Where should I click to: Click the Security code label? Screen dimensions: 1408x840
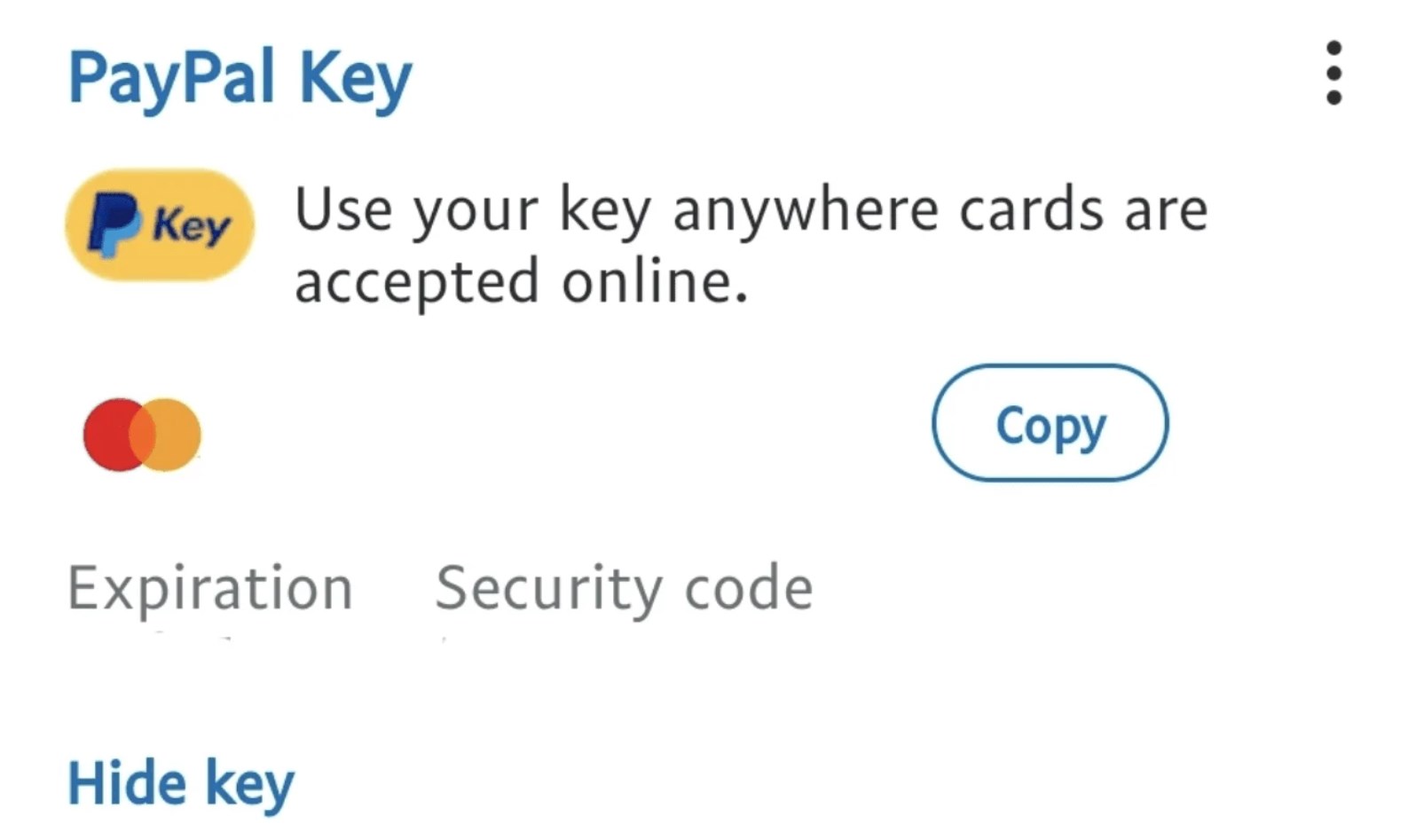(624, 588)
